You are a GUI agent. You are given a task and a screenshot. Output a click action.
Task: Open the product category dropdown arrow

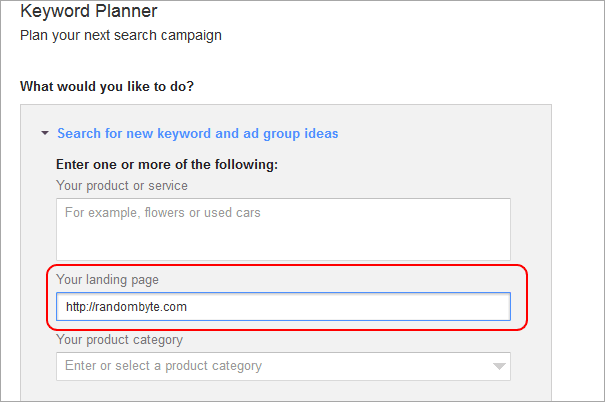pyautogui.click(x=499, y=366)
